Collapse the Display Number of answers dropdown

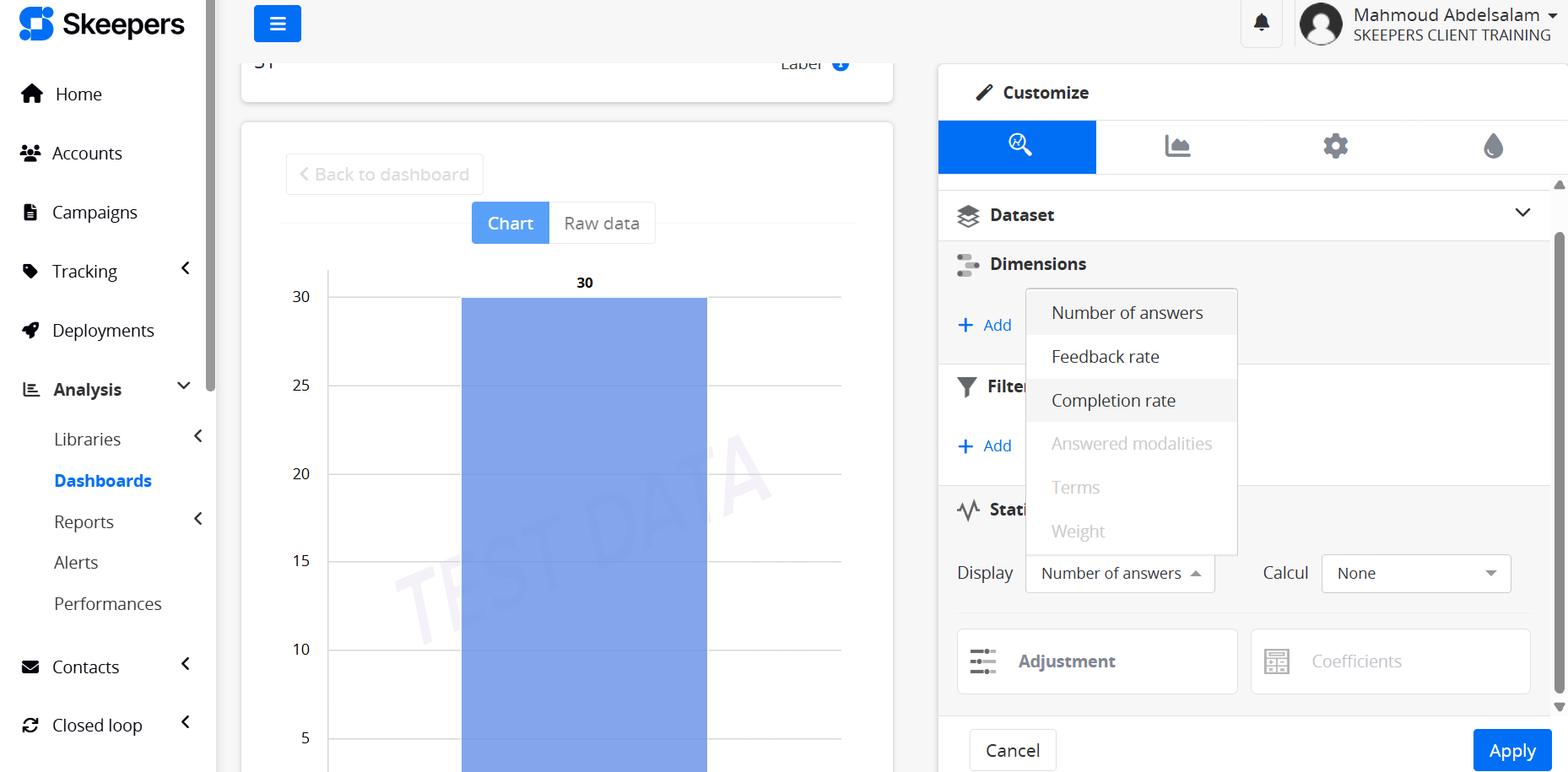pos(1119,574)
